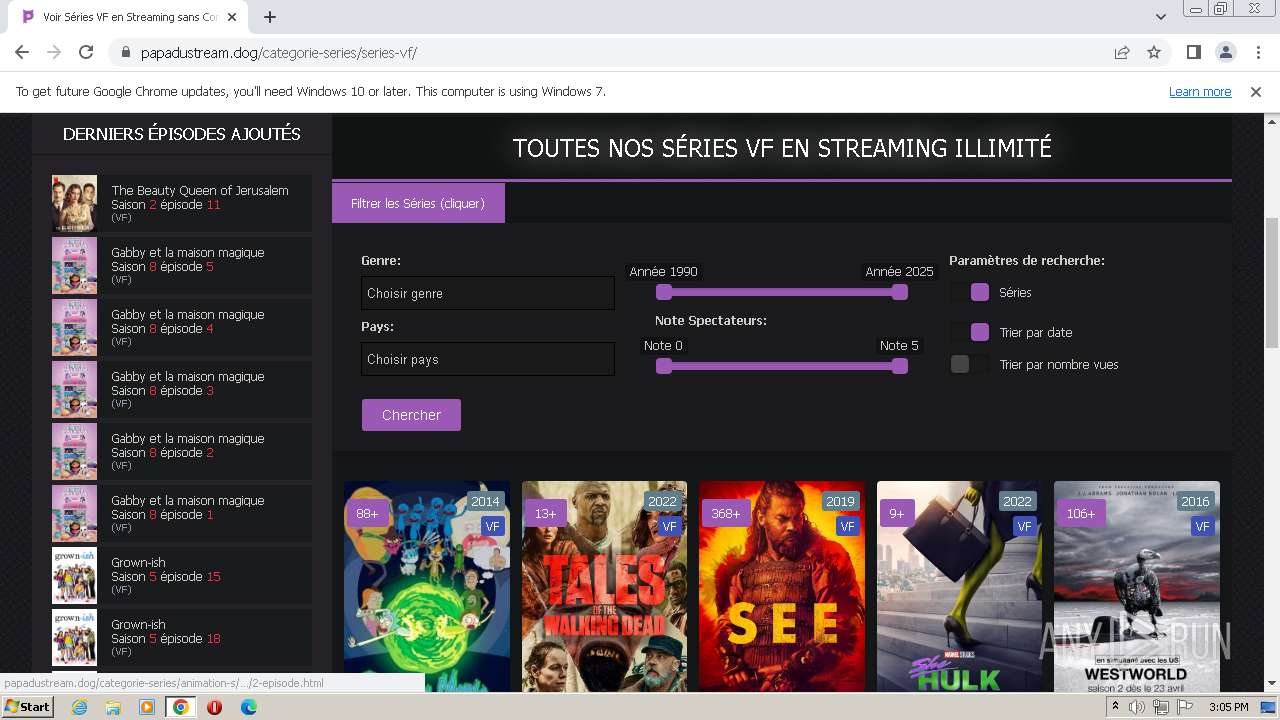The image size is (1280, 720).
Task: Reload the current page
Action: [86, 52]
